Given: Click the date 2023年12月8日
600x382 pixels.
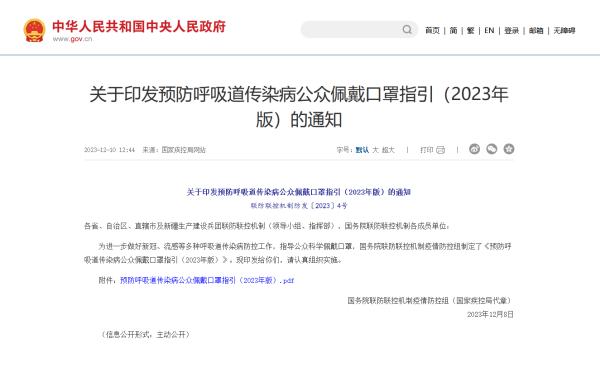Looking at the screenshot, I should tap(490, 315).
